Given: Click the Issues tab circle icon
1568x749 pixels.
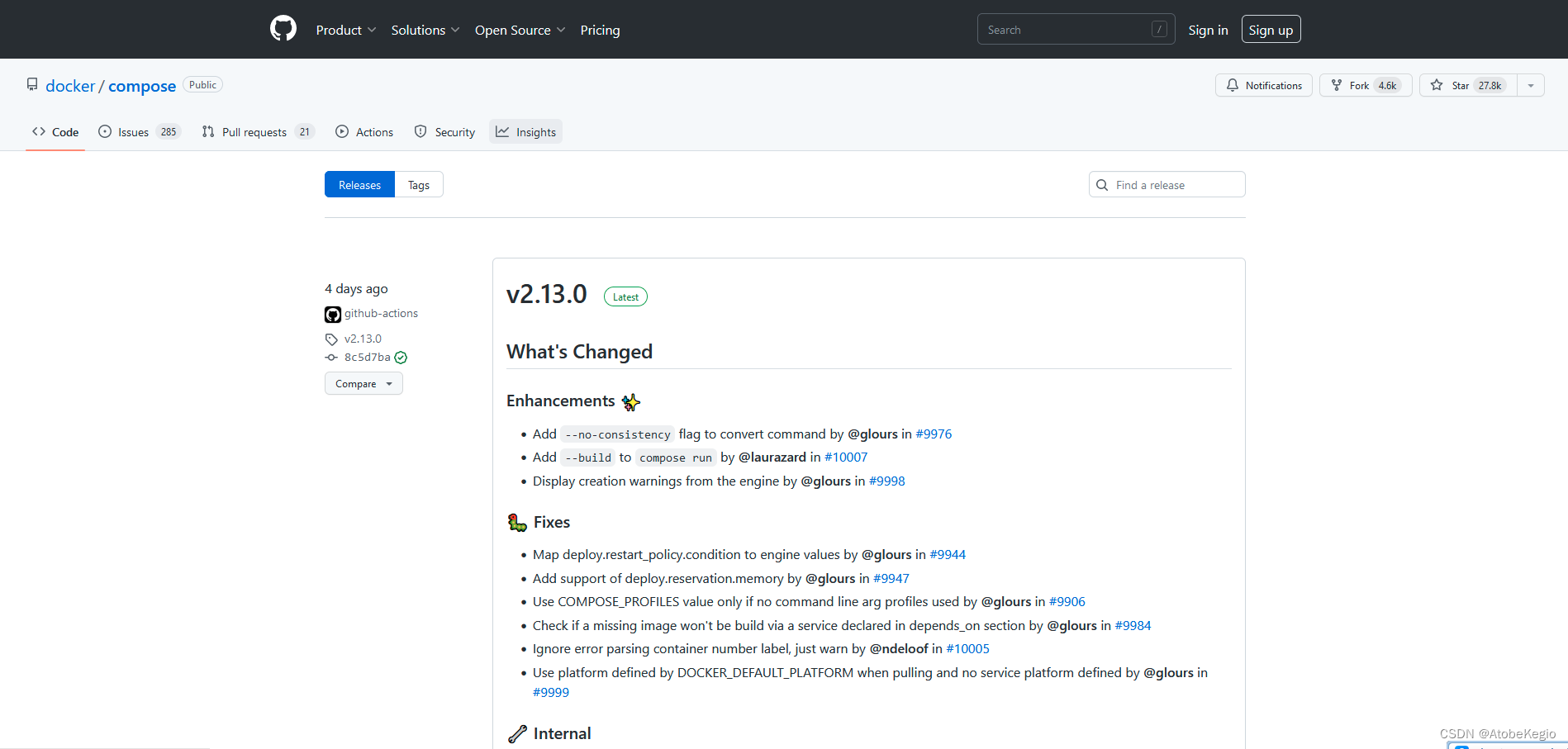Looking at the screenshot, I should pyautogui.click(x=105, y=131).
